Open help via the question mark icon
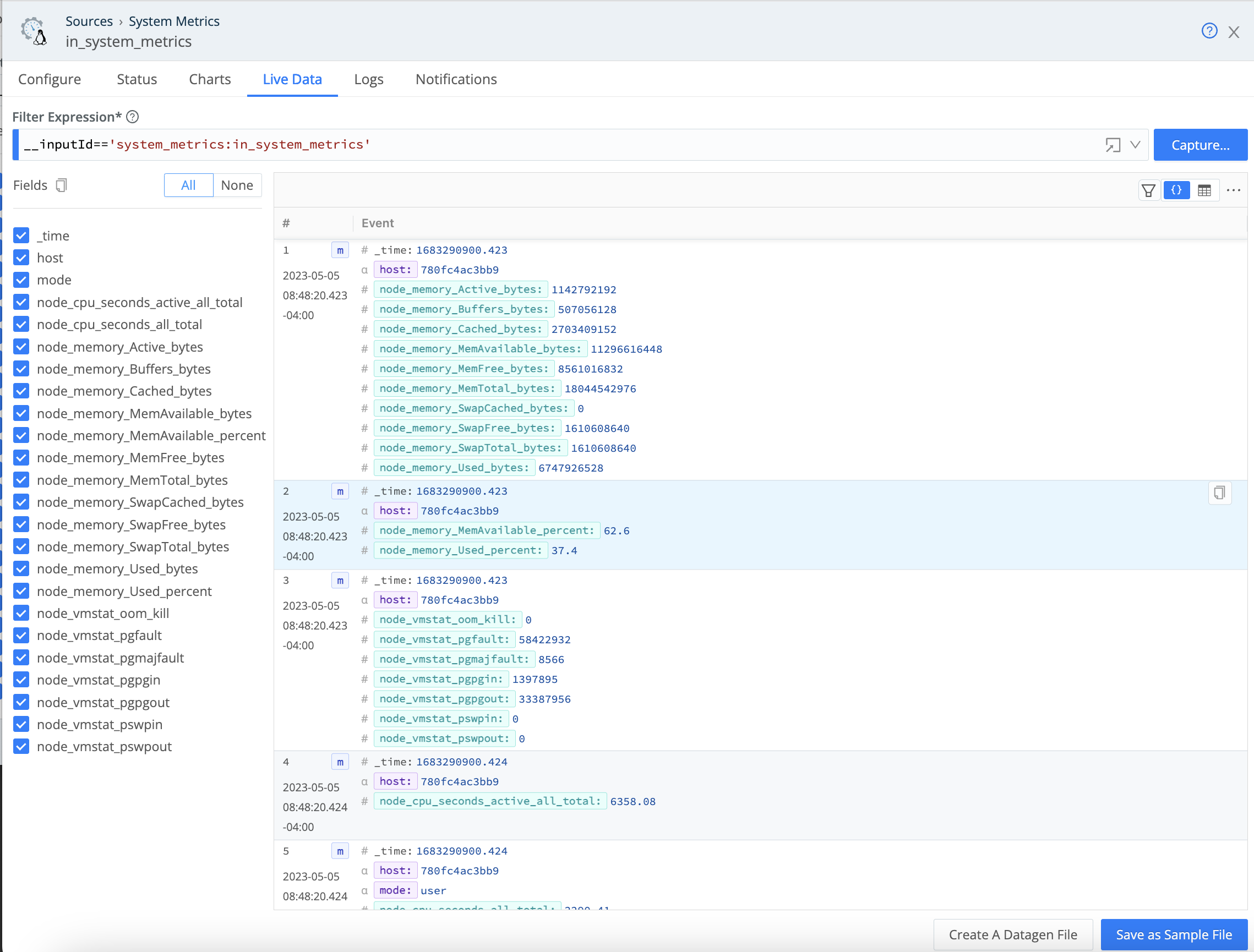Screen dimensions: 1254x952 1210,31
